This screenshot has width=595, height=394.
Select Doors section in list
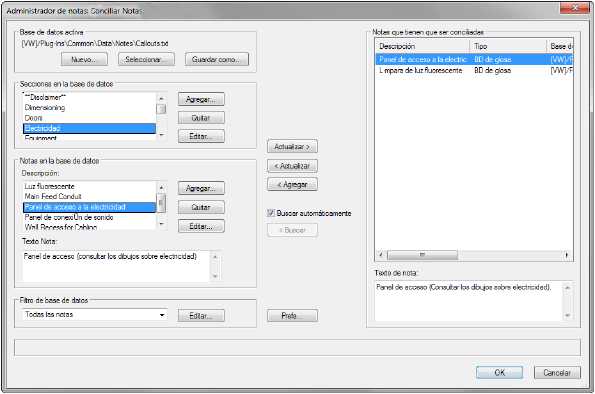click(x=90, y=118)
